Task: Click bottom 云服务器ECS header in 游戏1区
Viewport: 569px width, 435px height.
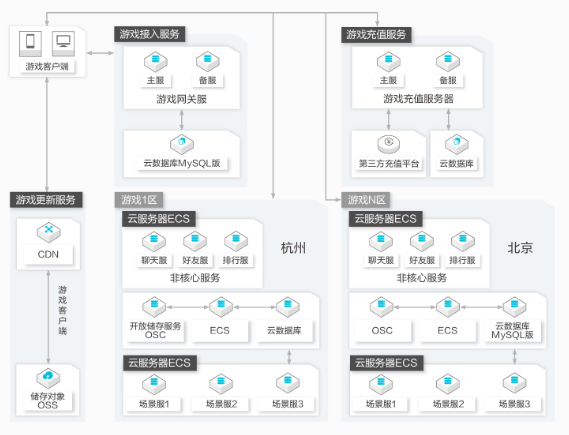Action: tap(160, 363)
